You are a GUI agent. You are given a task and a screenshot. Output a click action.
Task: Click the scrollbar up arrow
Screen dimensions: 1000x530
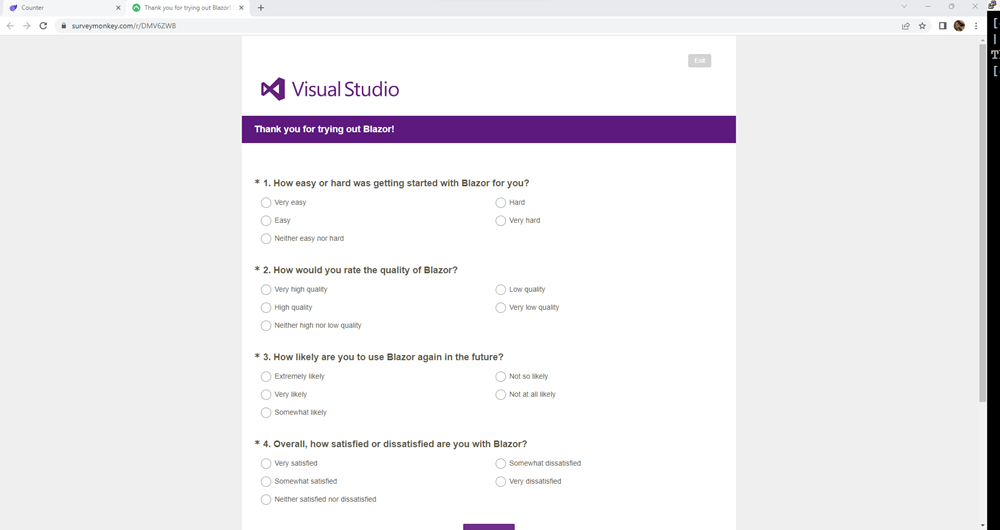[x=983, y=40]
